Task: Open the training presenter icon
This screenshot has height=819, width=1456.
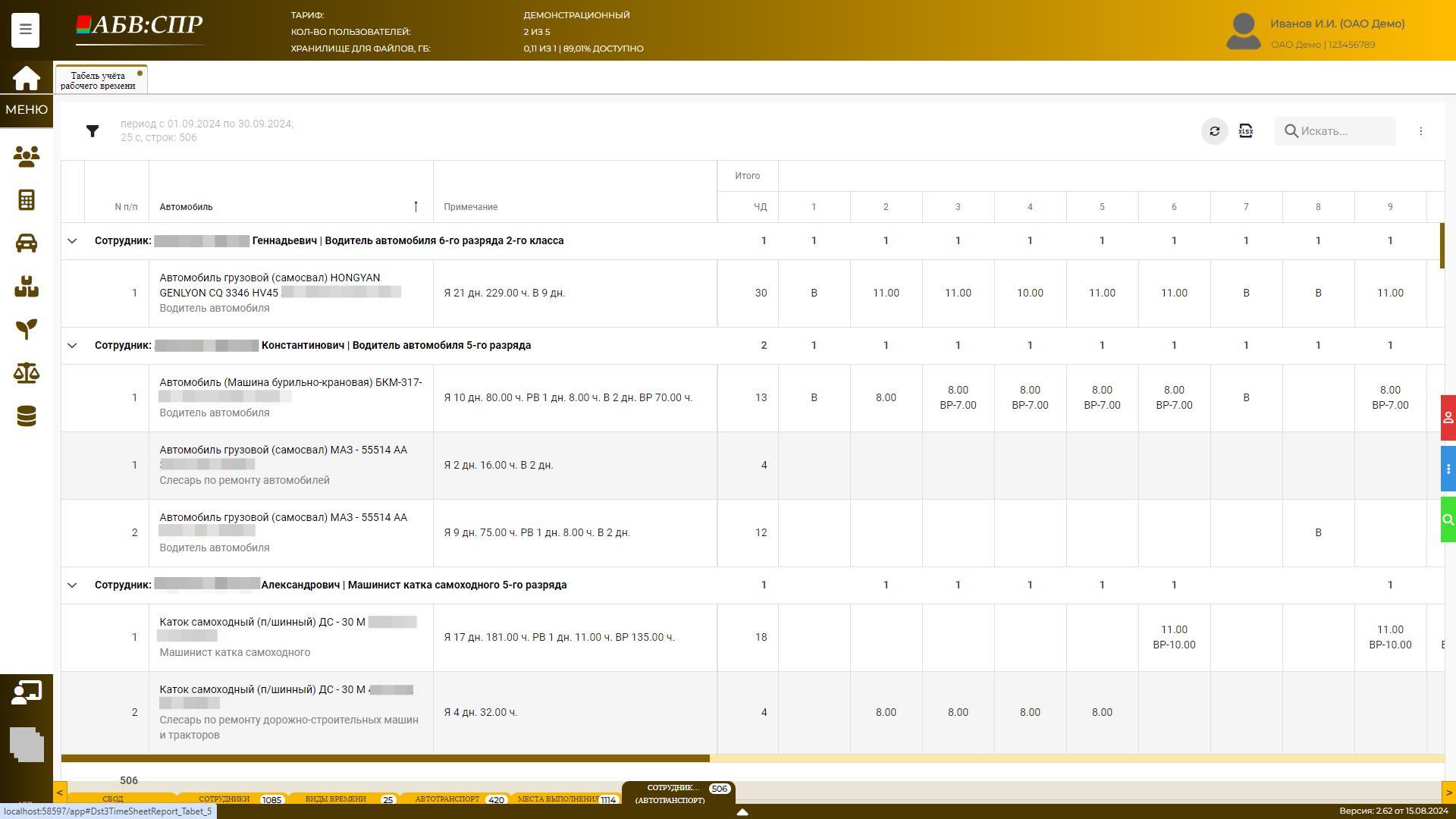Action: (x=27, y=692)
